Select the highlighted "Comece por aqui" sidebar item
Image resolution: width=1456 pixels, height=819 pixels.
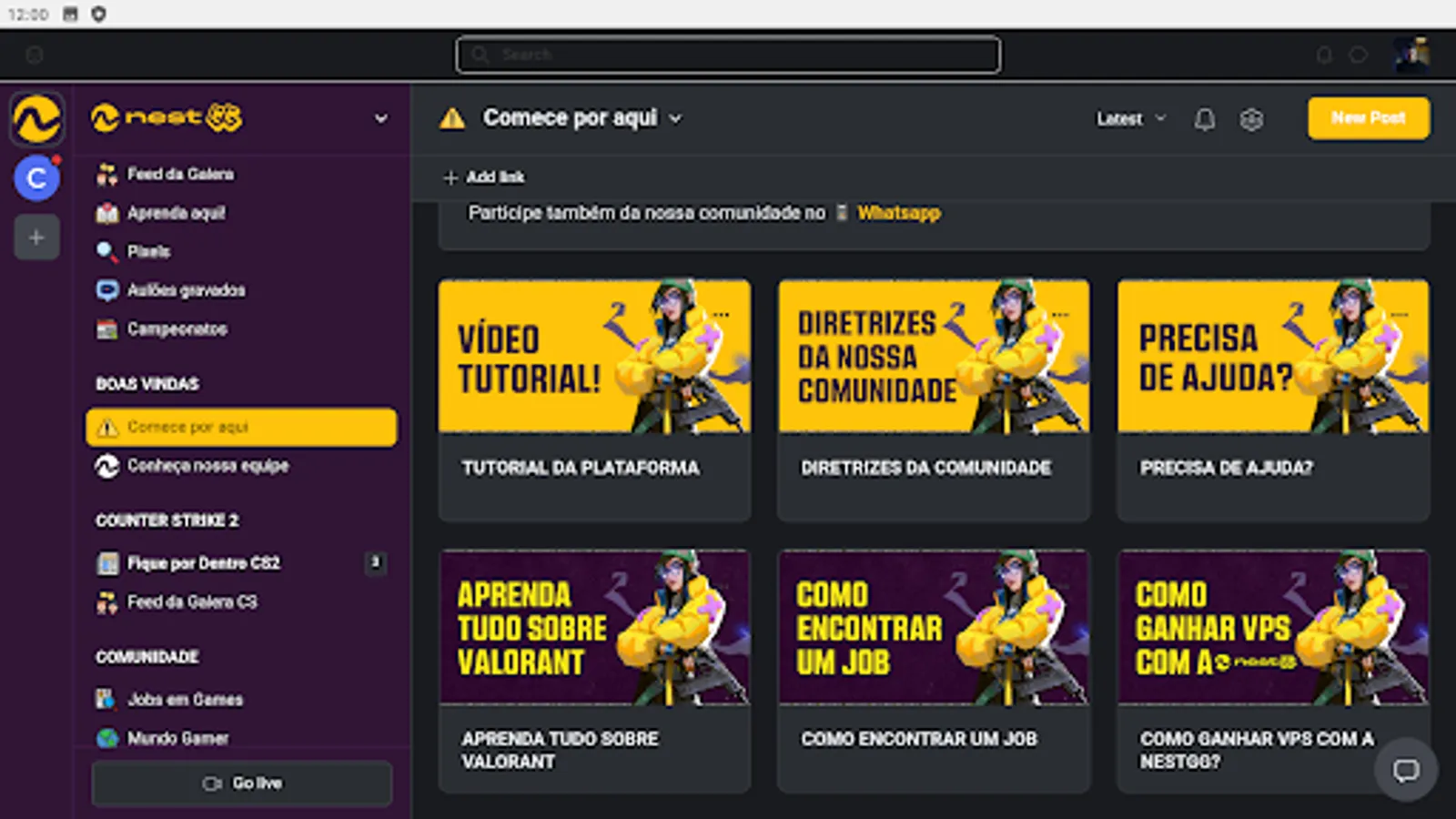[241, 427]
